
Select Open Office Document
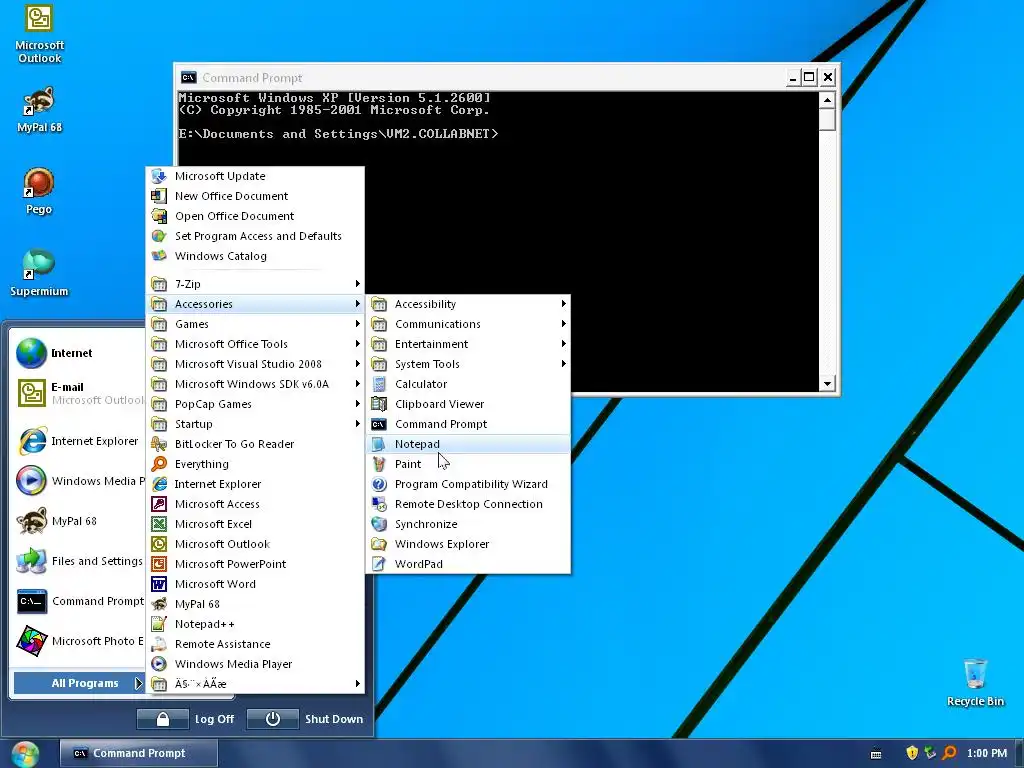point(255,216)
